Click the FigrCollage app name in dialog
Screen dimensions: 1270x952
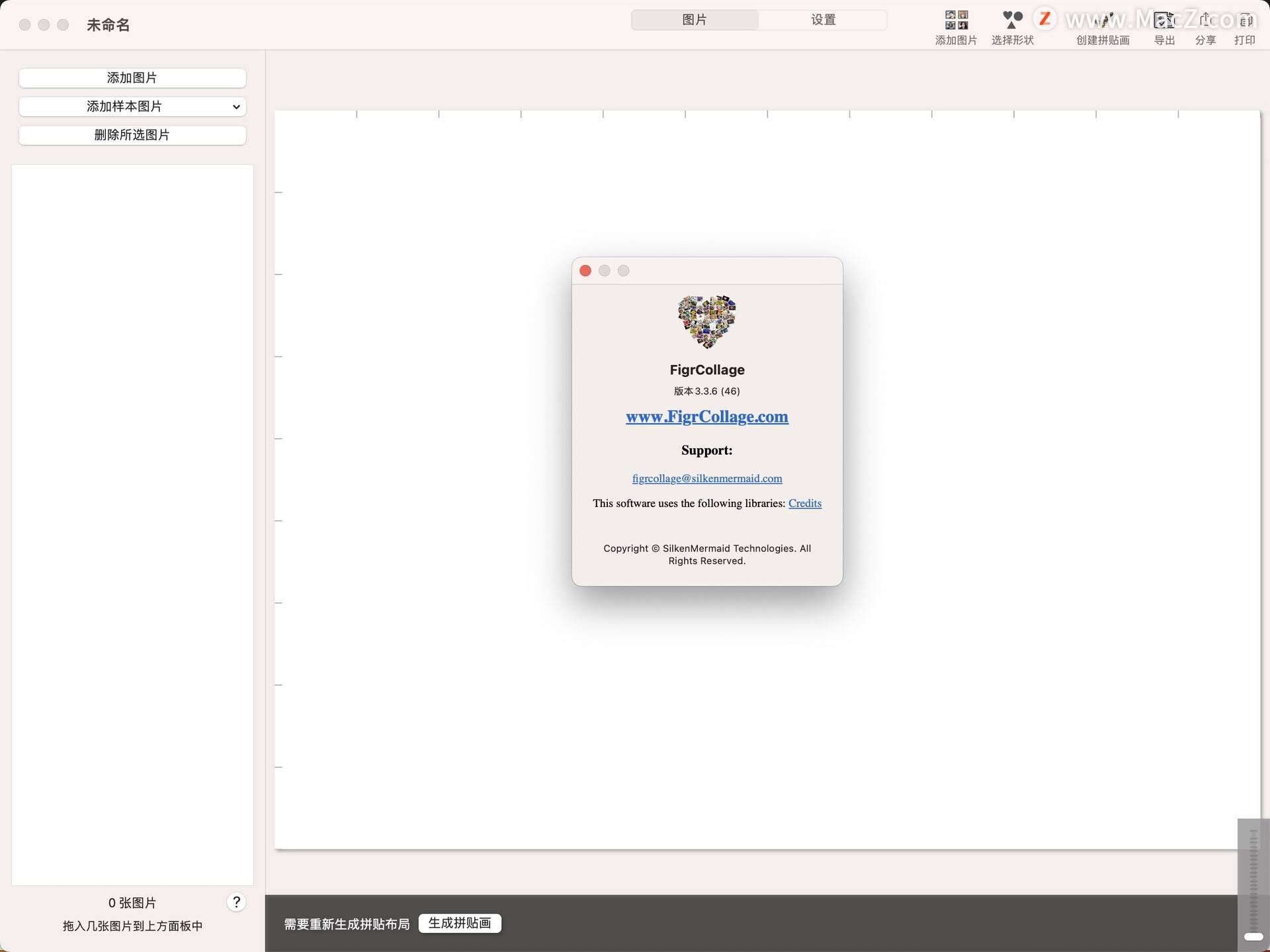coord(707,370)
